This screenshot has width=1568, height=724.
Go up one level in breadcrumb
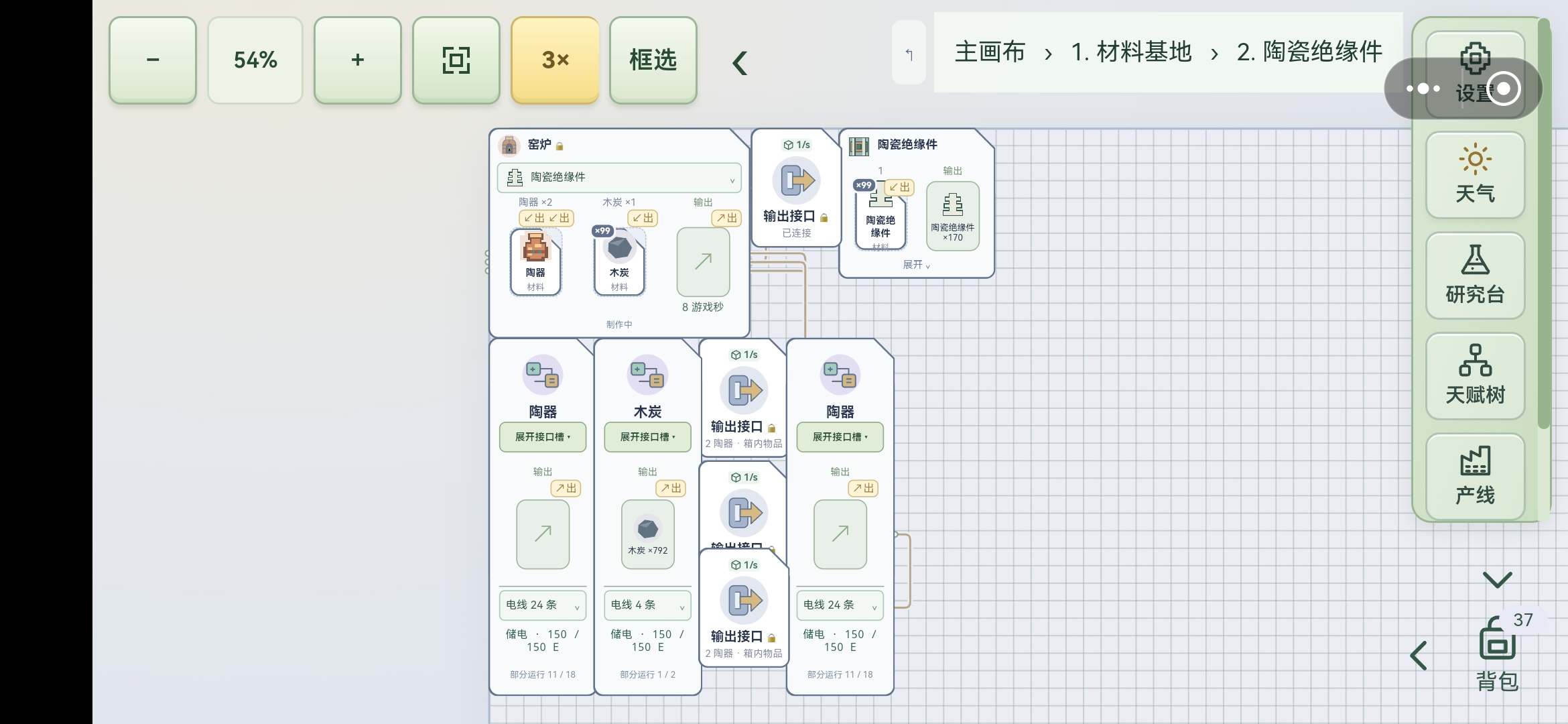click(909, 53)
